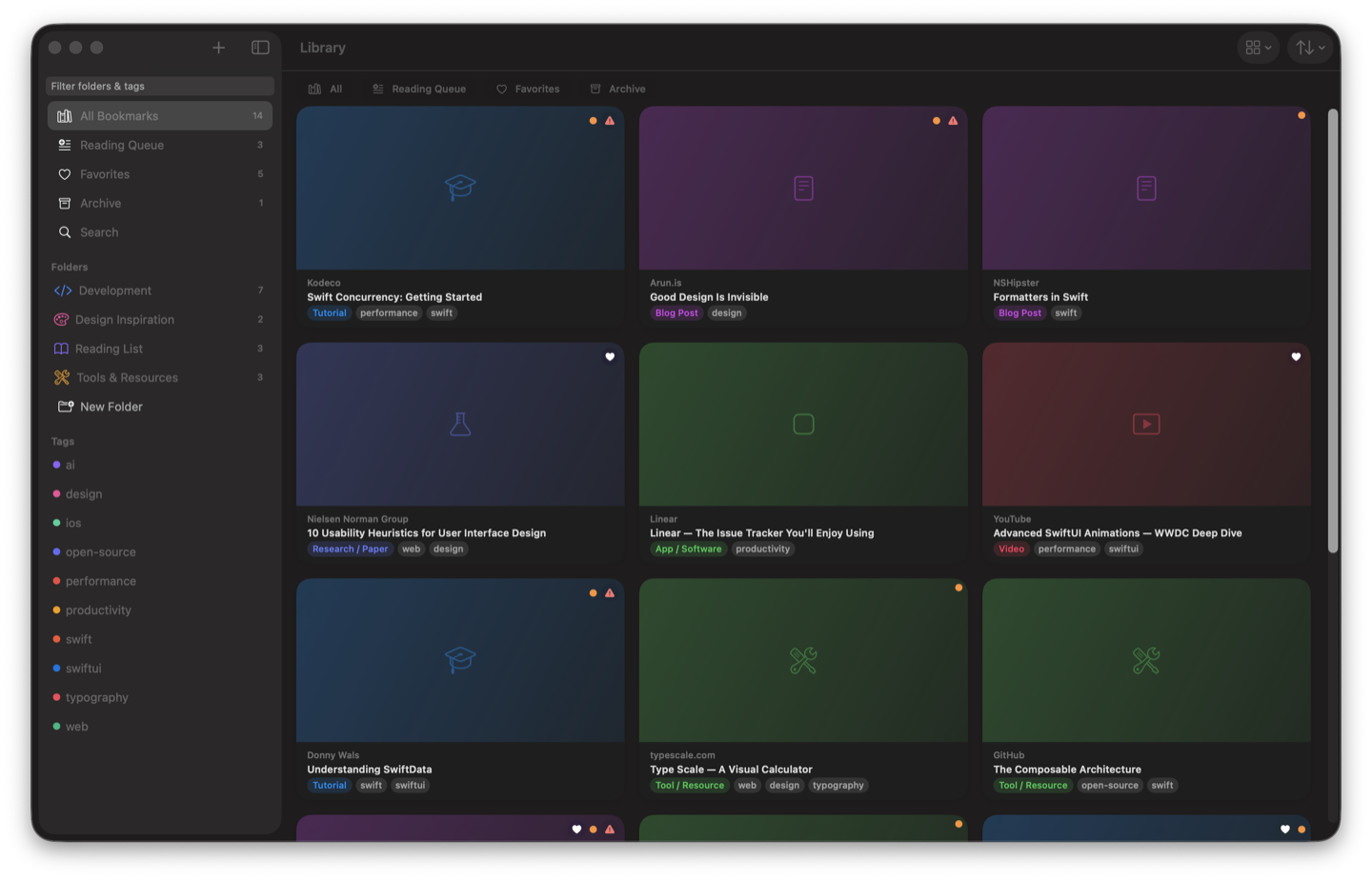
Task: Open Good Design Is Invisible thumbnail
Action: click(803, 188)
